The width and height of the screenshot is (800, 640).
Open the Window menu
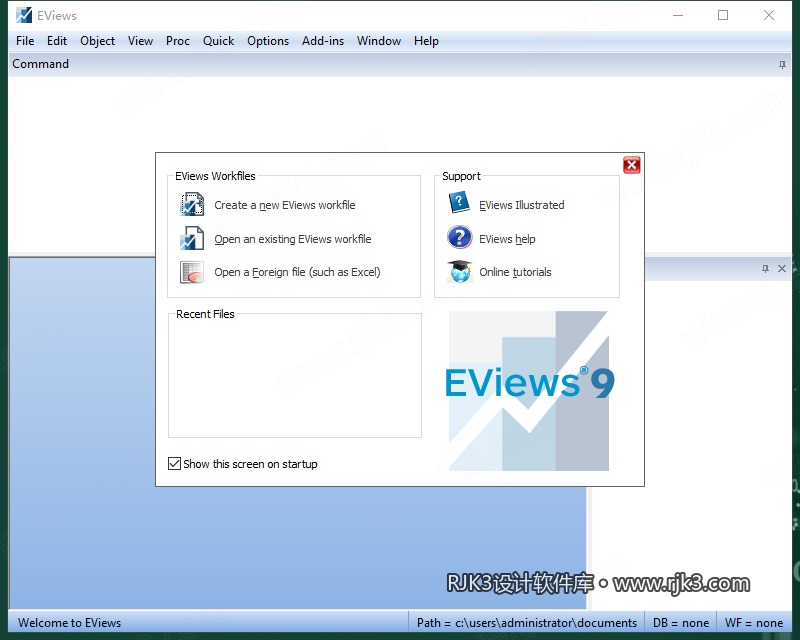coord(379,41)
